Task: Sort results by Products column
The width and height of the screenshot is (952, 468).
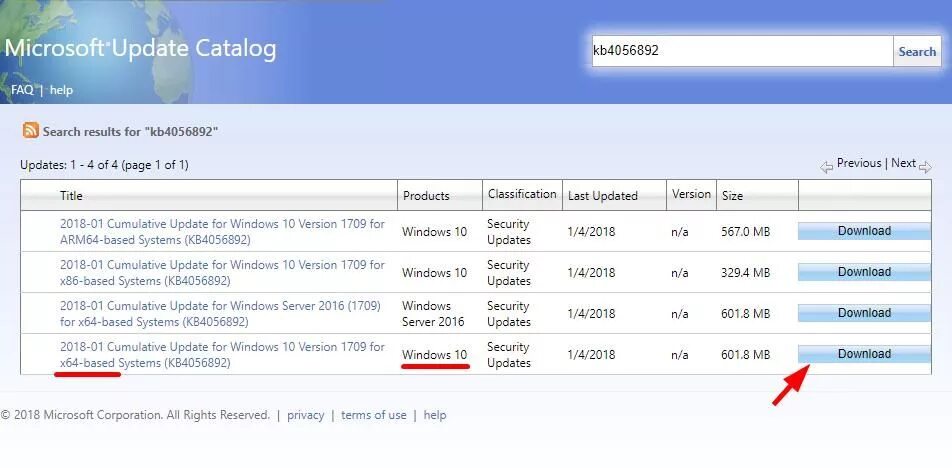Action: 426,195
